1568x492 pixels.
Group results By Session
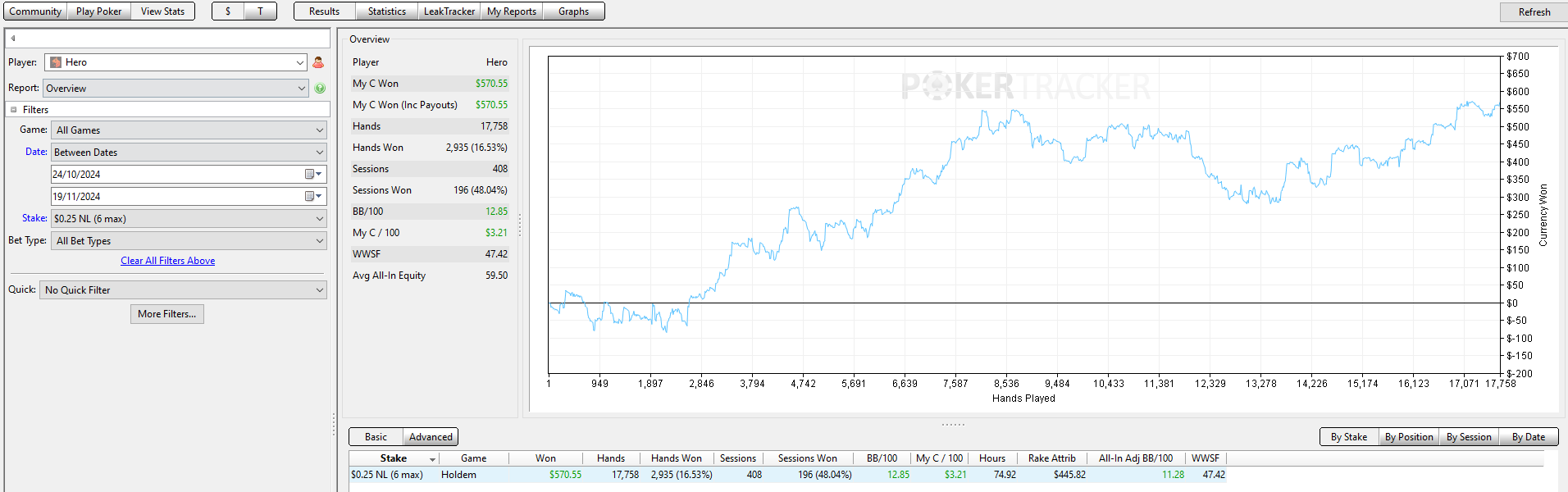pyautogui.click(x=1469, y=437)
